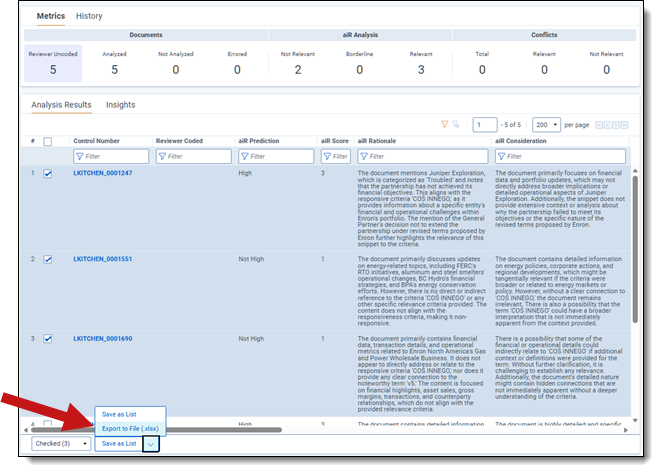Image resolution: width=653 pixels, height=465 pixels.
Task: Open document LKITCHEN_0001551 link
Action: (x=103, y=259)
